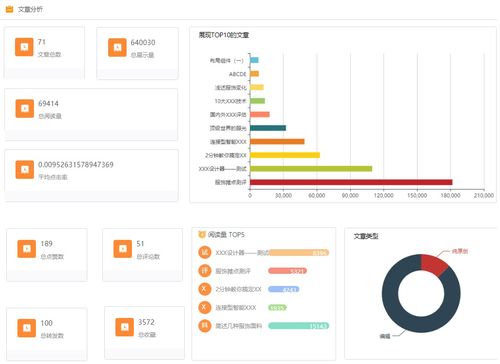Click the 展现TOP10的文章 chart title
The height and width of the screenshot is (364, 500).
pos(224,35)
